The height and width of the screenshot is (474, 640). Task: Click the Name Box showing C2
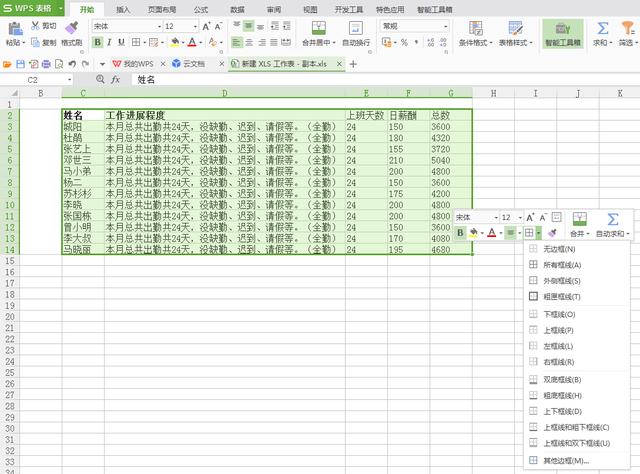coord(40,79)
